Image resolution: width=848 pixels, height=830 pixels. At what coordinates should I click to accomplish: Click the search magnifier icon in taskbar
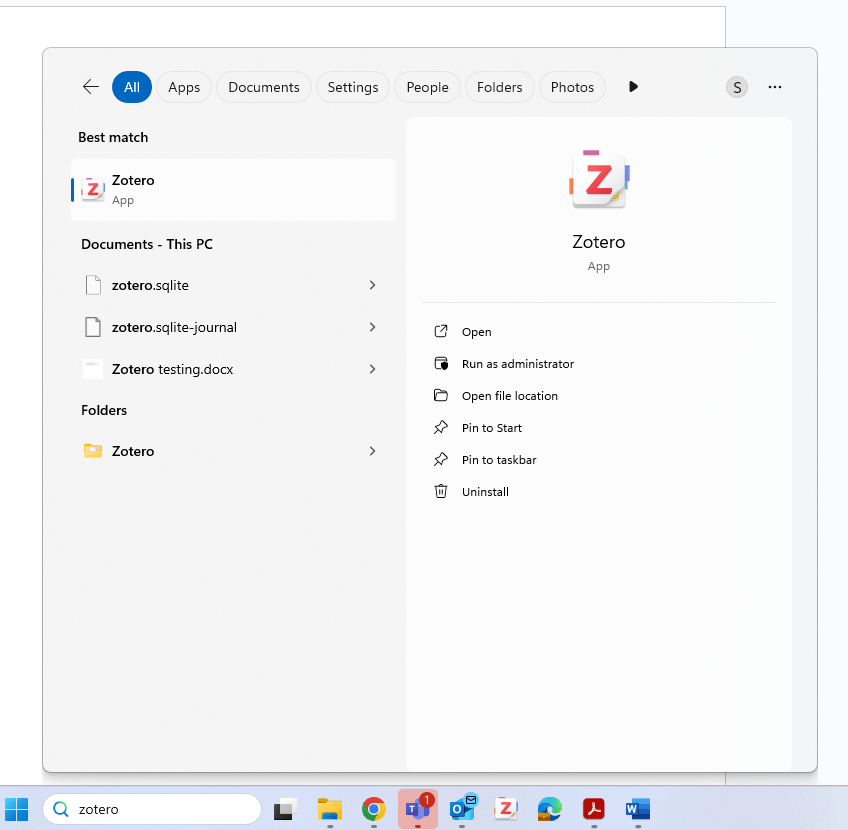(61, 809)
